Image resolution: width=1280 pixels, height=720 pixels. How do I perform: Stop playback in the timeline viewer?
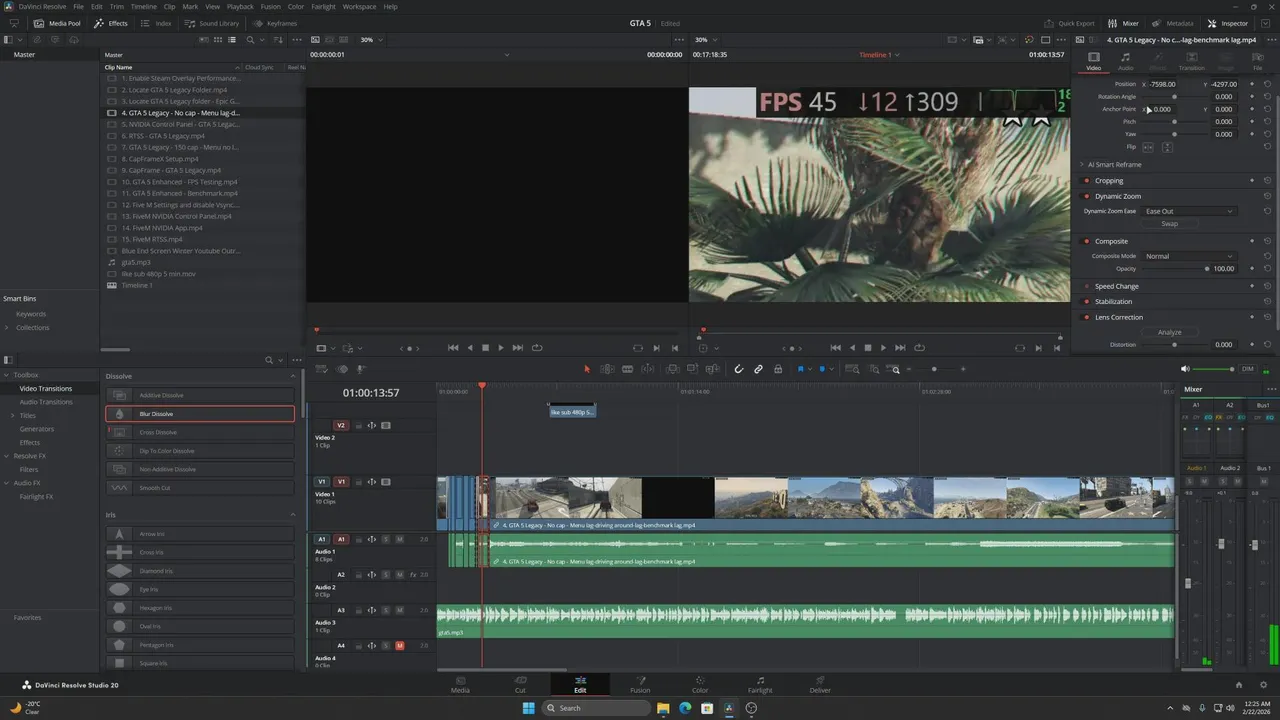point(867,348)
